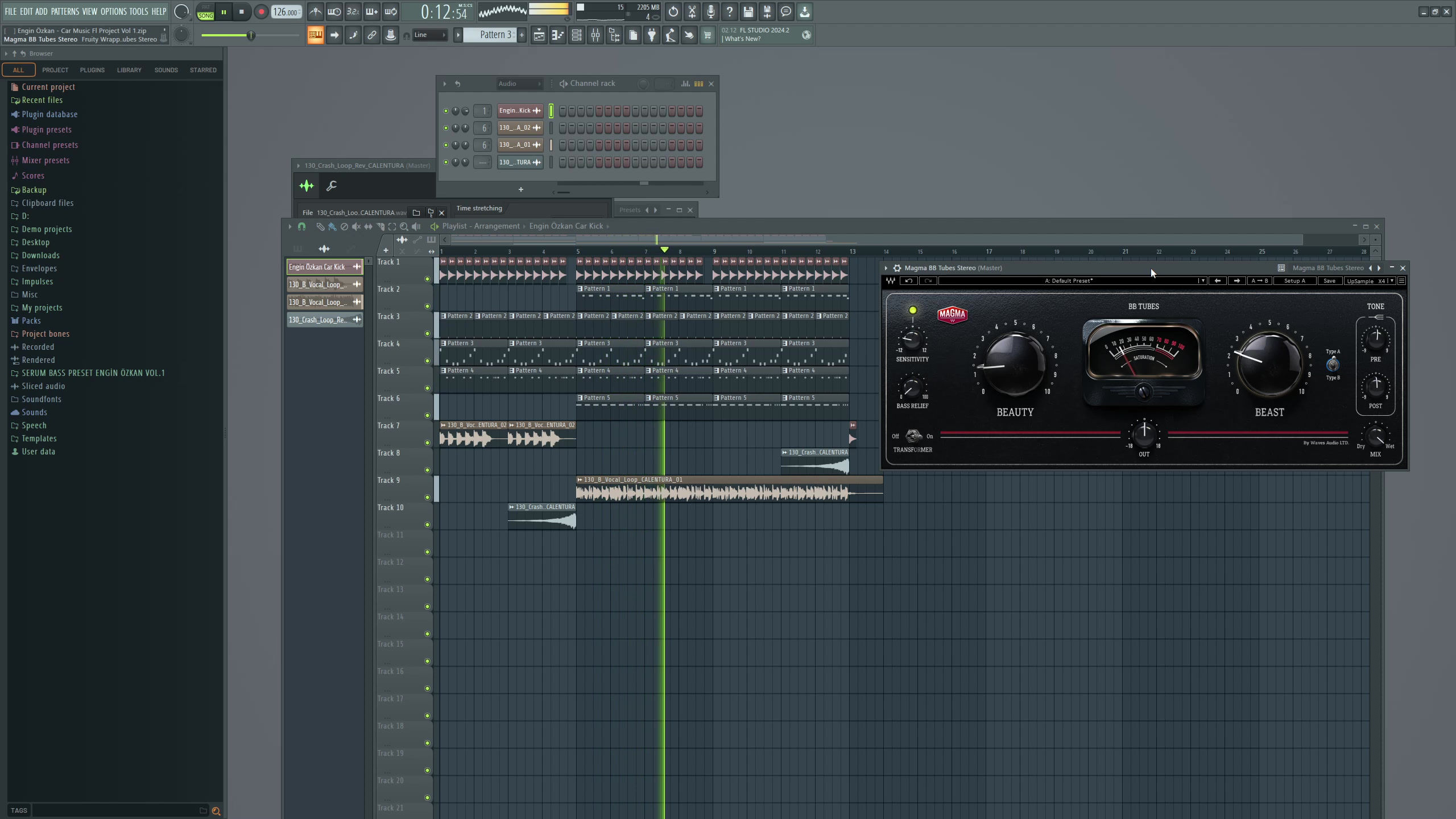Click the microphone recording icon
The height and width of the screenshot is (819, 1456).
coord(711,11)
